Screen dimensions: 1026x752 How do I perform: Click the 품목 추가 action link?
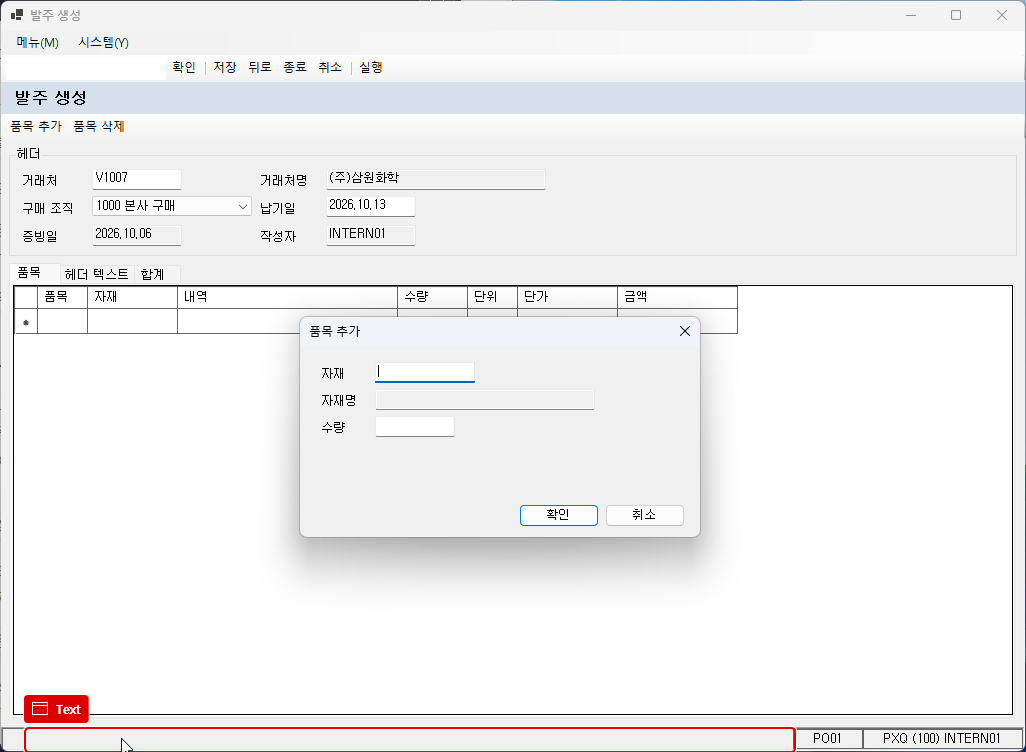click(36, 126)
